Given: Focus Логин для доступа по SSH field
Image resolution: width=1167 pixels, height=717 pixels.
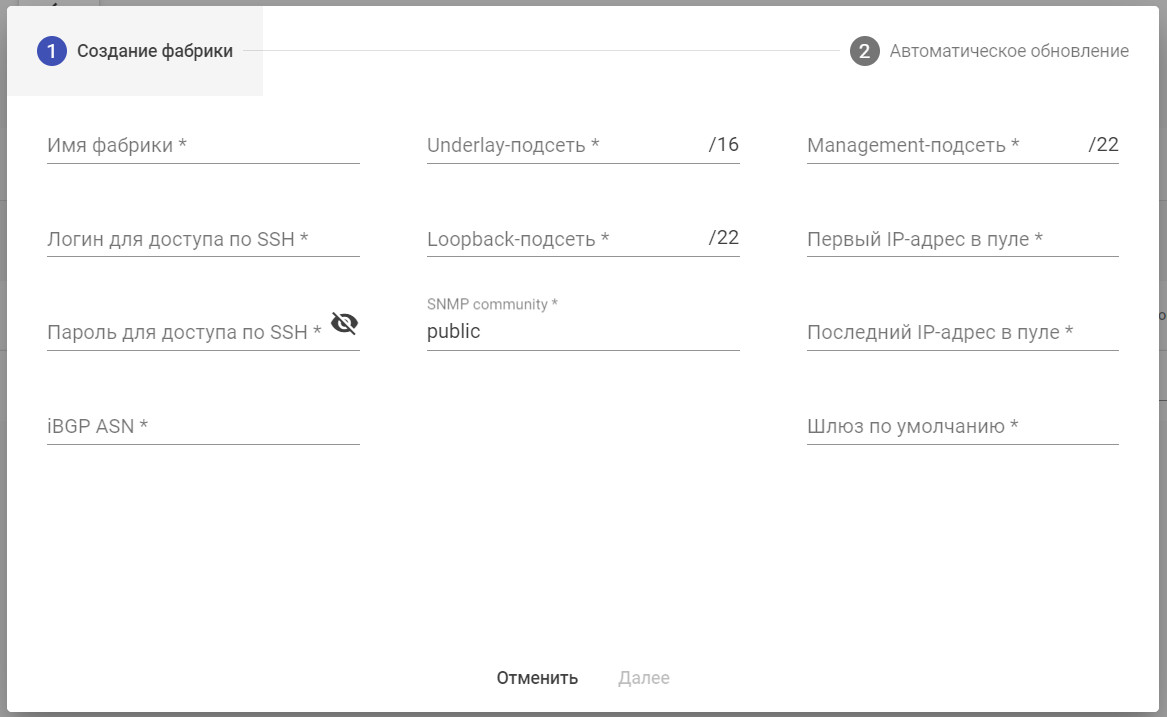Looking at the screenshot, I should click(x=203, y=240).
